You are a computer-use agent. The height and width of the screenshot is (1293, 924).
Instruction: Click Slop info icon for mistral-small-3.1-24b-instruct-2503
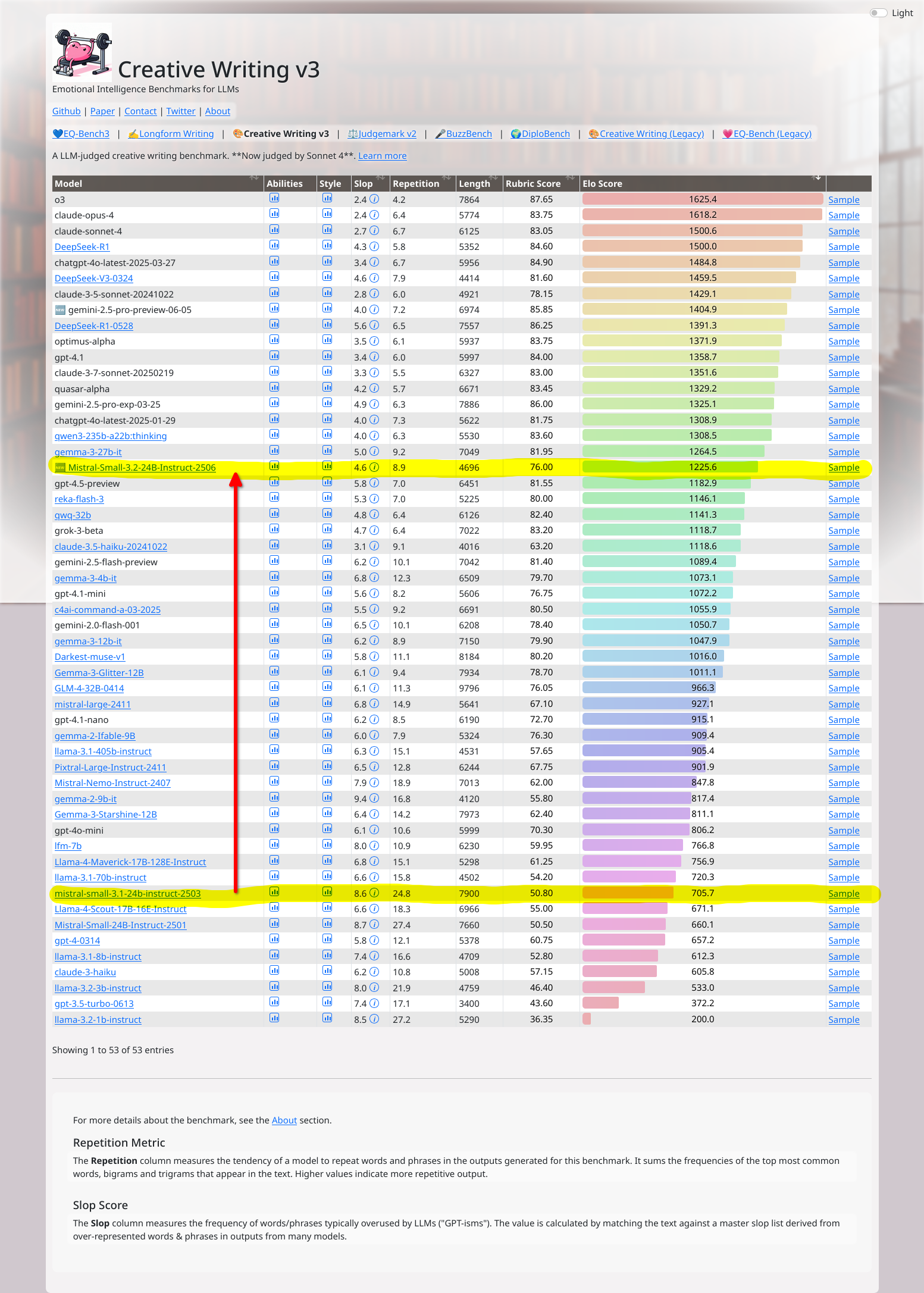tap(374, 893)
